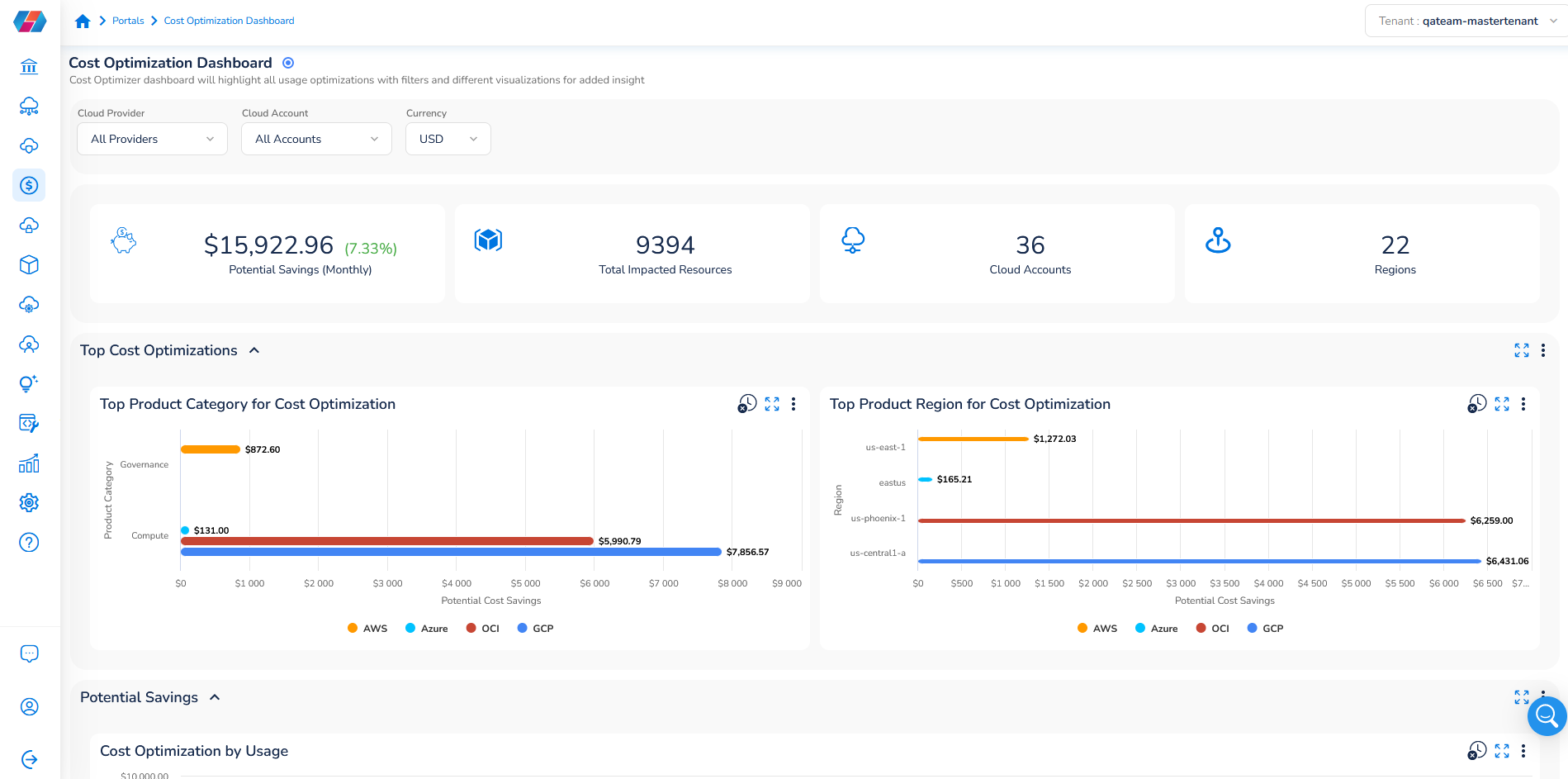Click the logout arrow icon
The height and width of the screenshot is (779, 1568).
[29, 759]
